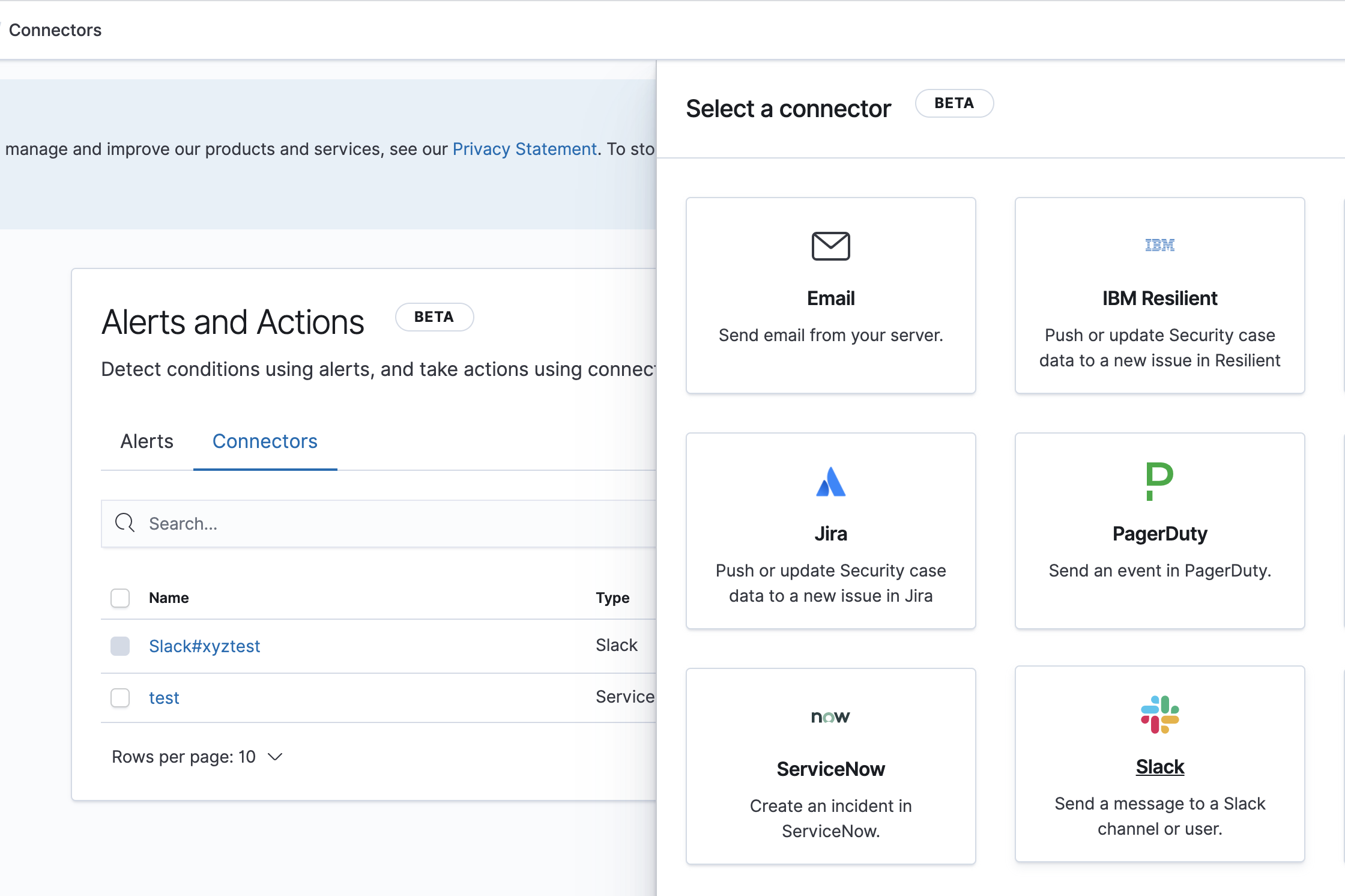Click the search magnifier icon
Viewport: 1345px width, 896px height.
click(125, 523)
